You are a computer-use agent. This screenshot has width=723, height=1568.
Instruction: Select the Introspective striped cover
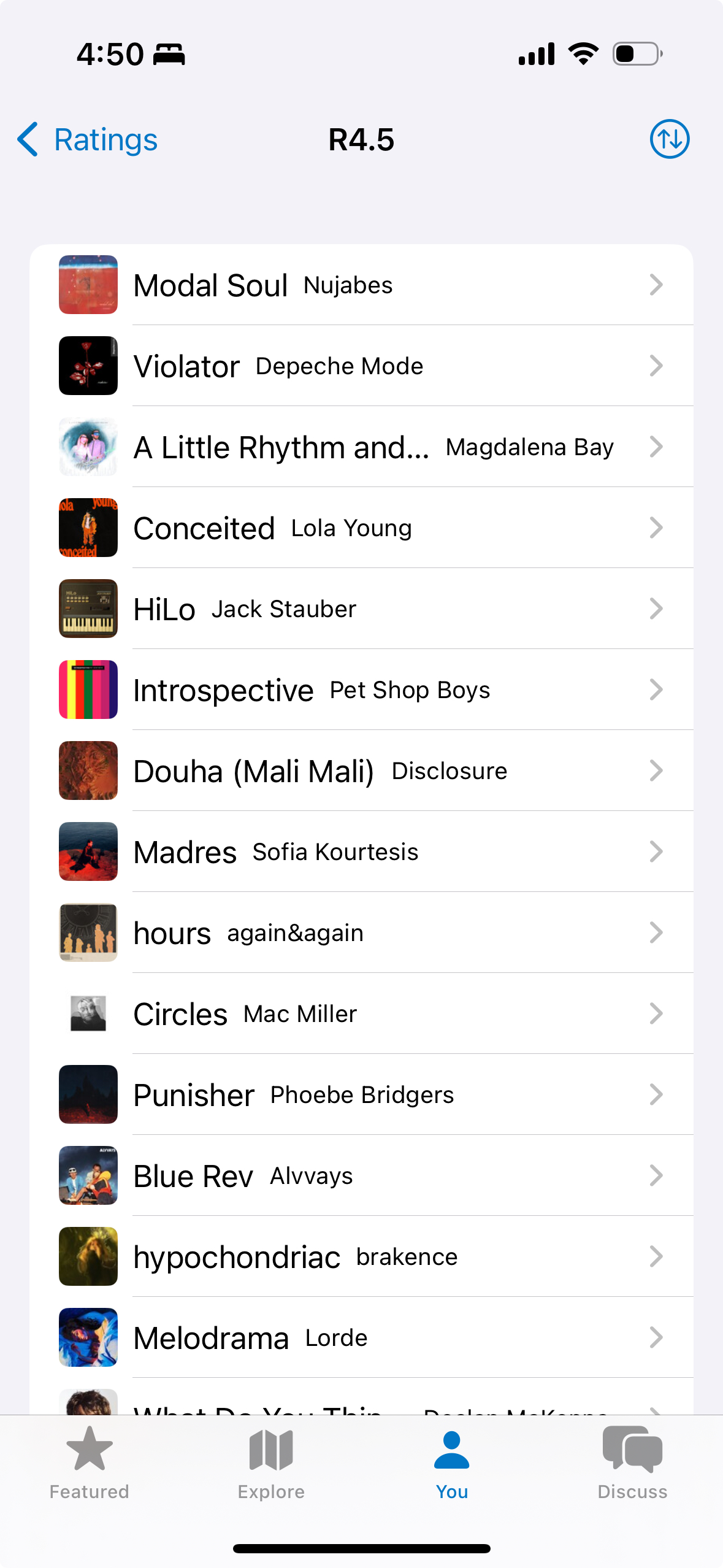tap(88, 690)
